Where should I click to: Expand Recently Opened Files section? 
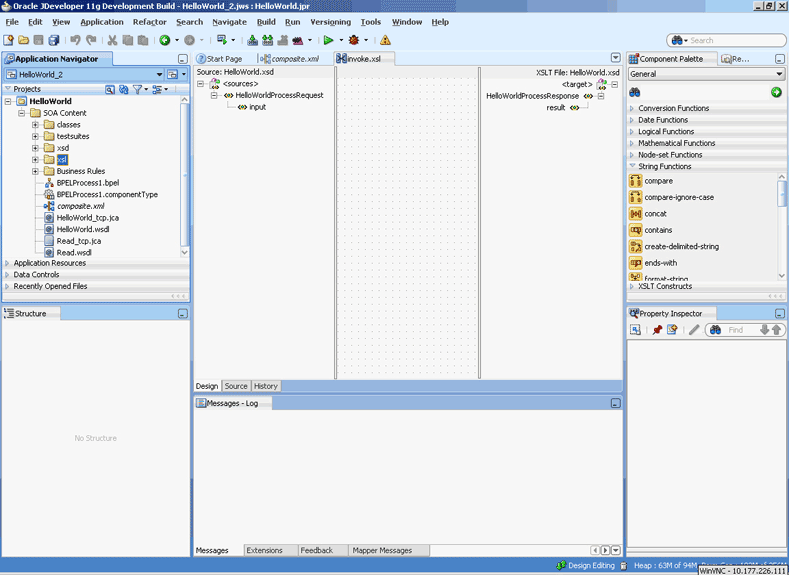click(x=7, y=286)
